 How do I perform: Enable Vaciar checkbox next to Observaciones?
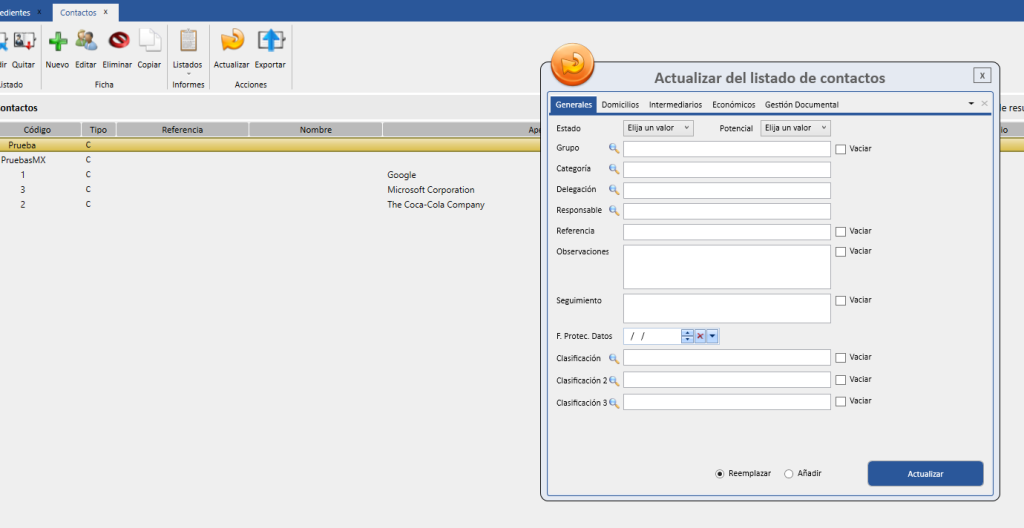841,252
